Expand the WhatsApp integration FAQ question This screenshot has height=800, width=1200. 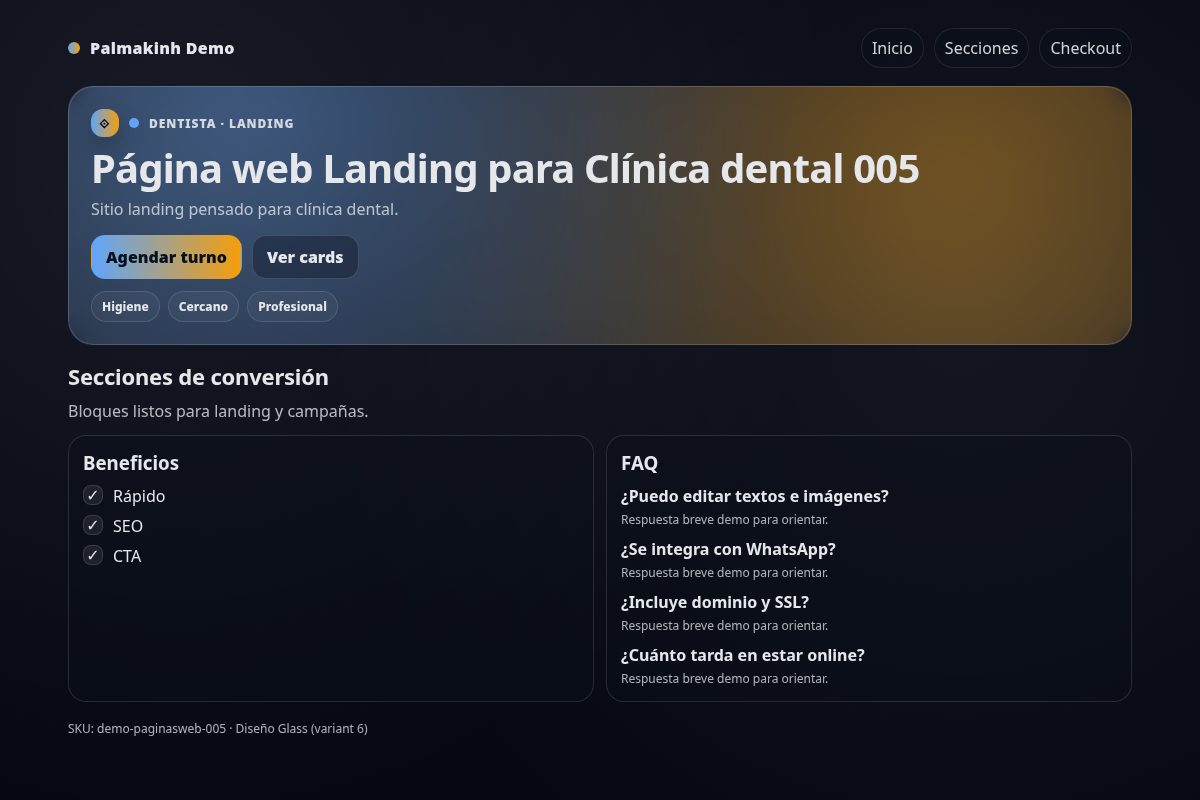[x=729, y=549]
